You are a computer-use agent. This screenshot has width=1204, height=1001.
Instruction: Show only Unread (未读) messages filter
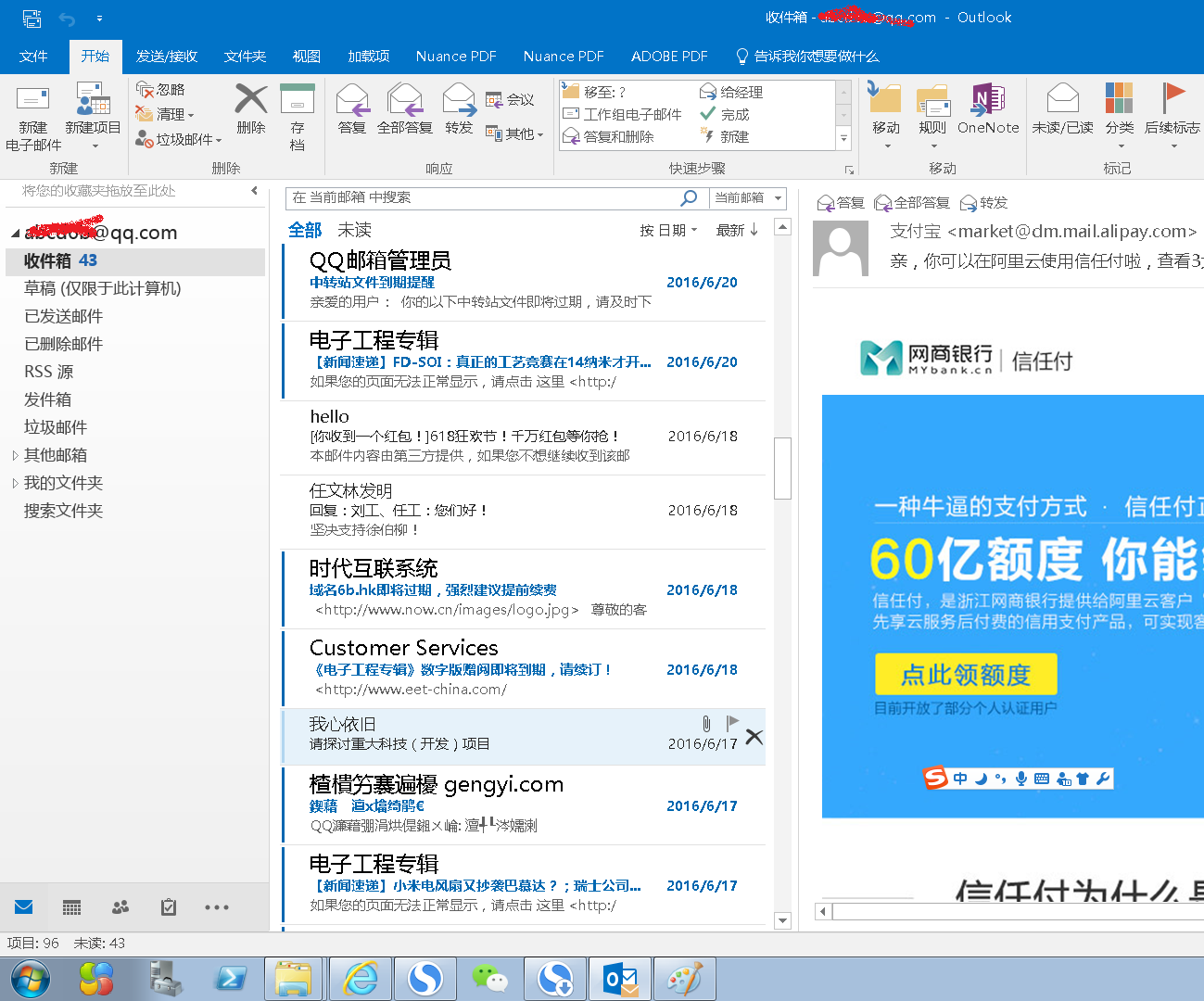[354, 230]
